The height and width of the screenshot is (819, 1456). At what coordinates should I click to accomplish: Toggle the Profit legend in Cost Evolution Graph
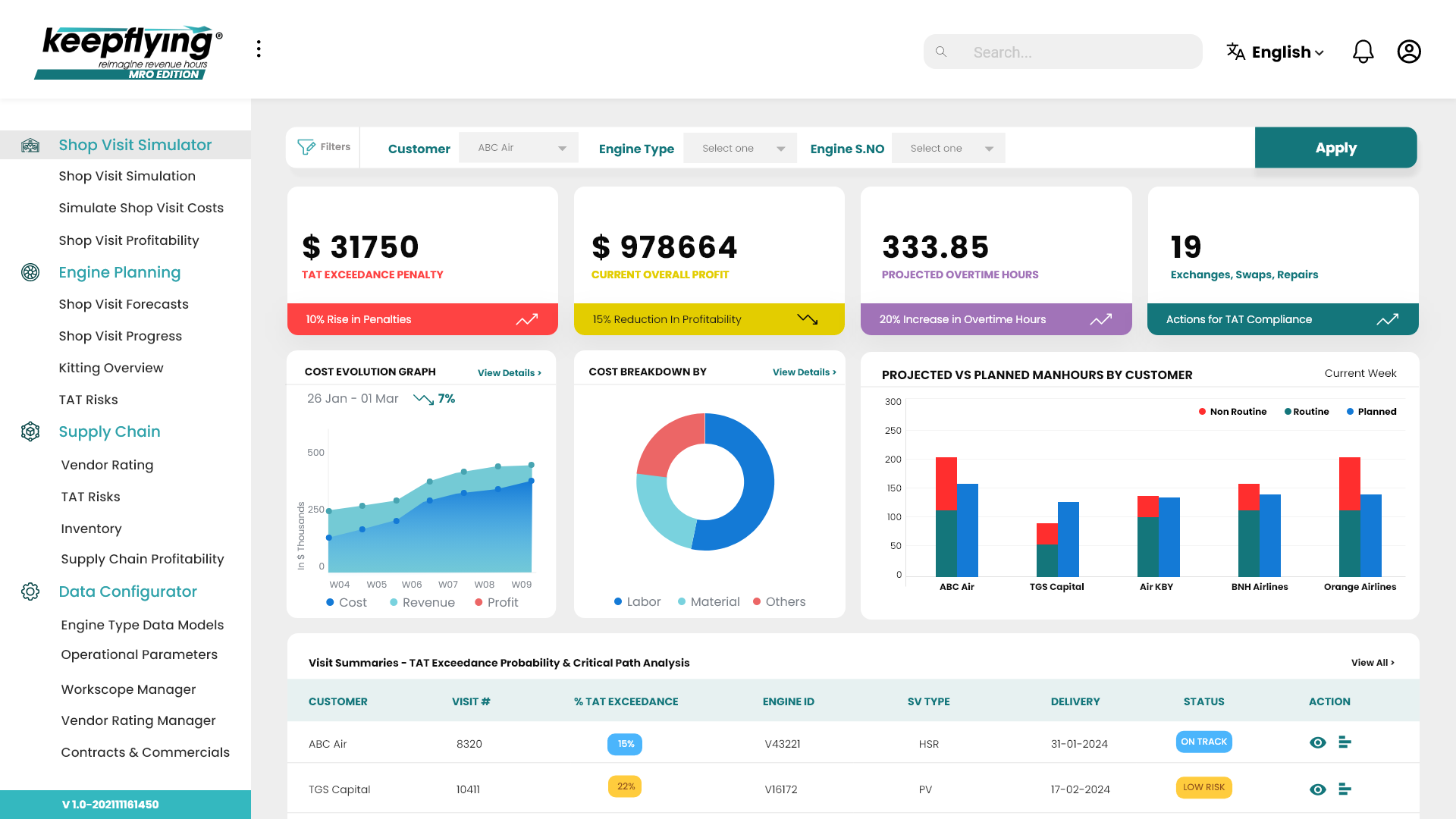(x=497, y=602)
